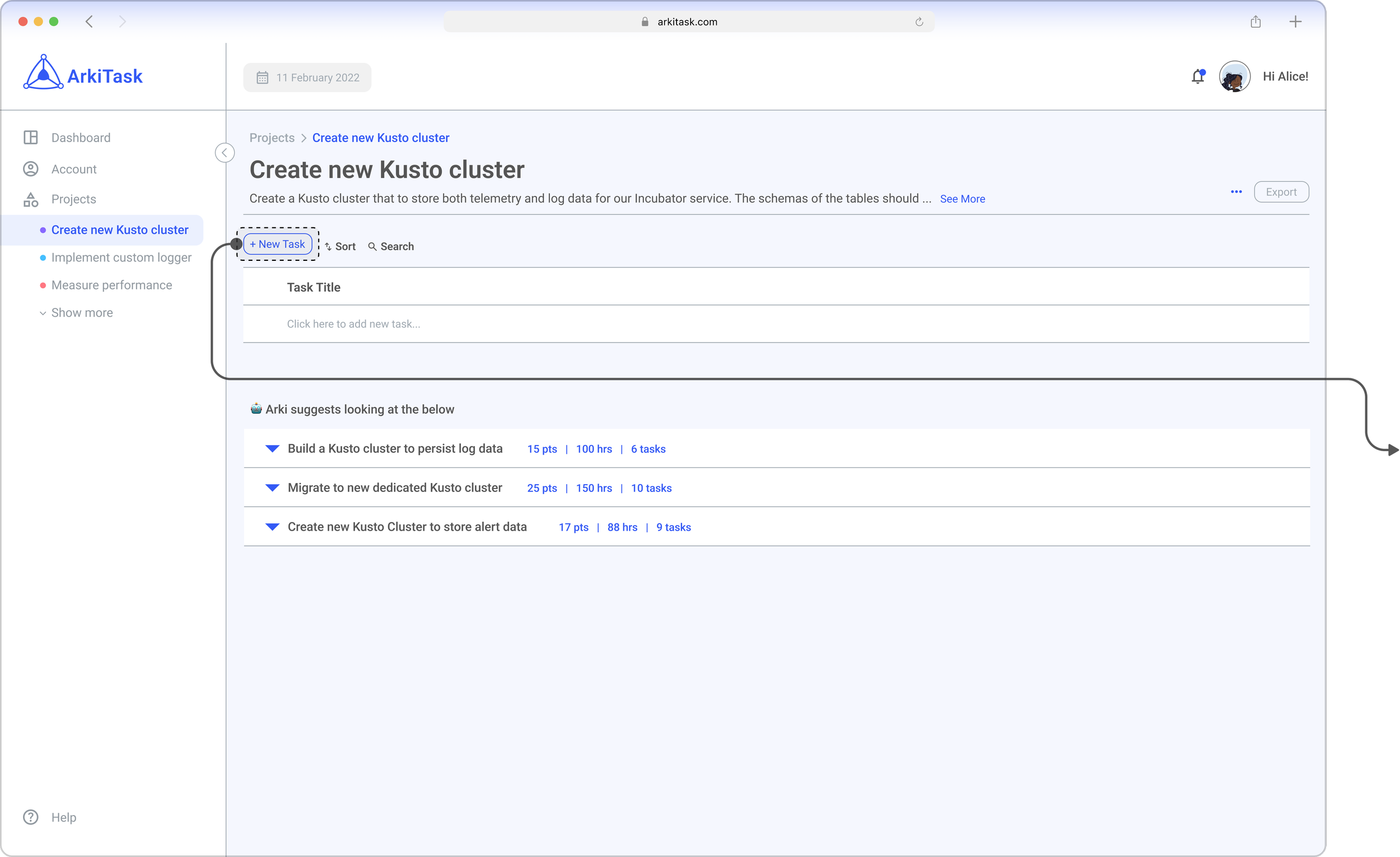
Task: Expand Build a Kusto cluster suggestion
Action: coord(272,449)
